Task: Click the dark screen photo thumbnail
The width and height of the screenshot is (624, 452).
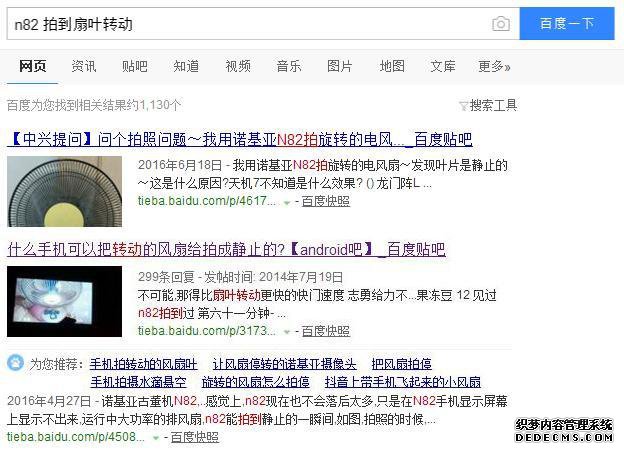Action: pos(64,302)
